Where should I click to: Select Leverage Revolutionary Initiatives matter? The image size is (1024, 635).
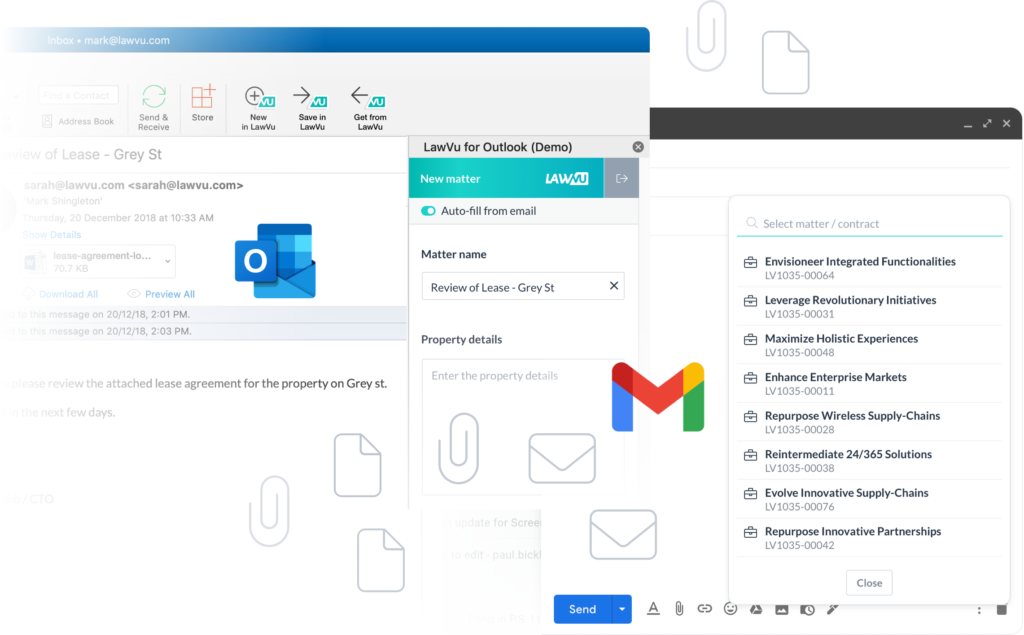(x=869, y=306)
